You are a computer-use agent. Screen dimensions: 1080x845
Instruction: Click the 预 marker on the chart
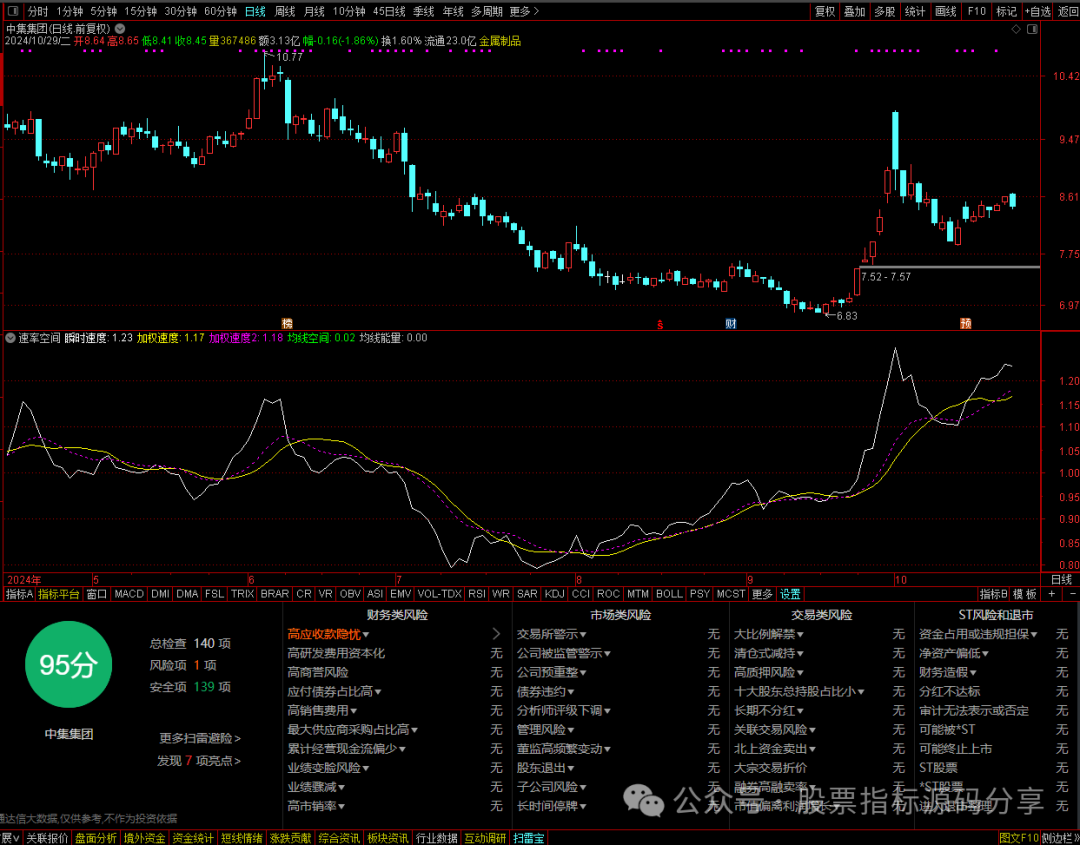966,324
